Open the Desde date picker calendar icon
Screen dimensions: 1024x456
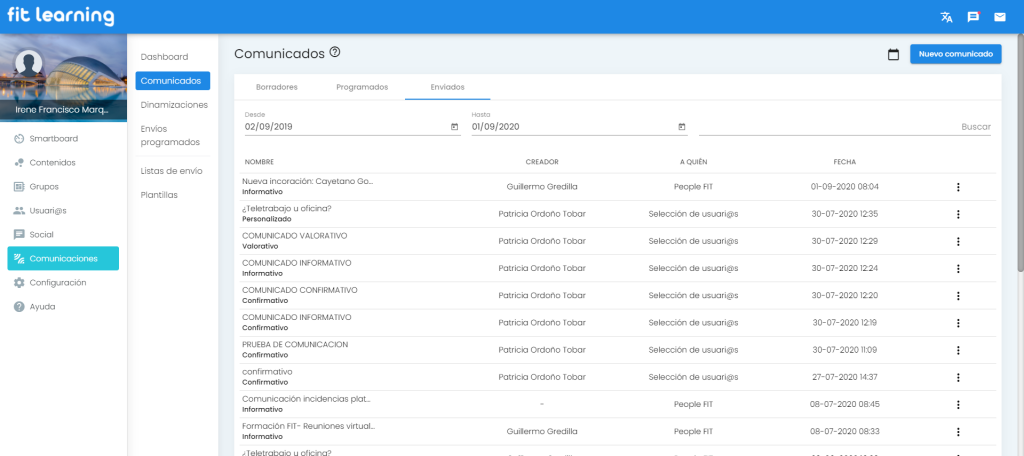coord(454,127)
